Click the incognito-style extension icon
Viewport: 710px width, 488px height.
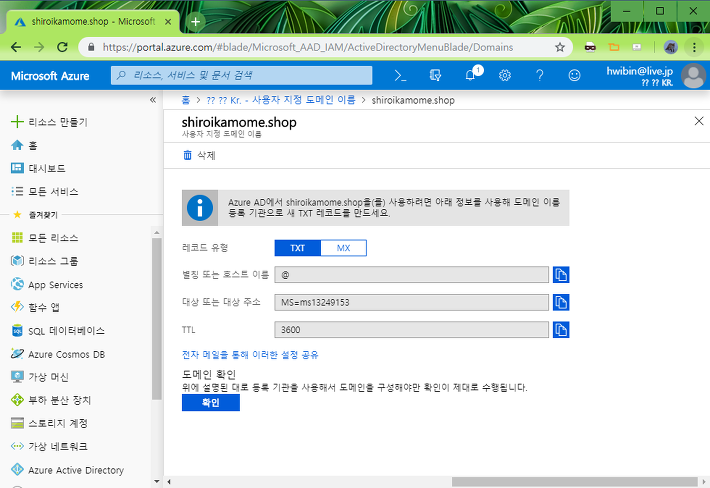pos(590,47)
